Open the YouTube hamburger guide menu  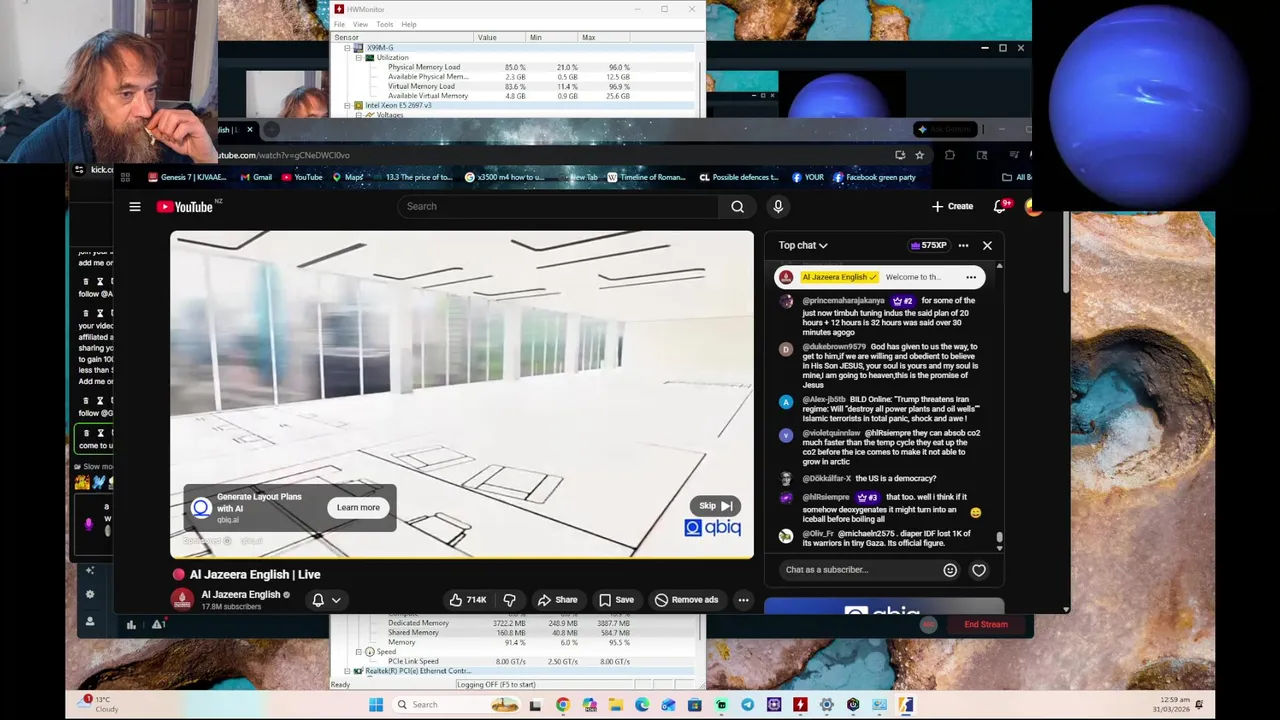[x=135, y=207]
